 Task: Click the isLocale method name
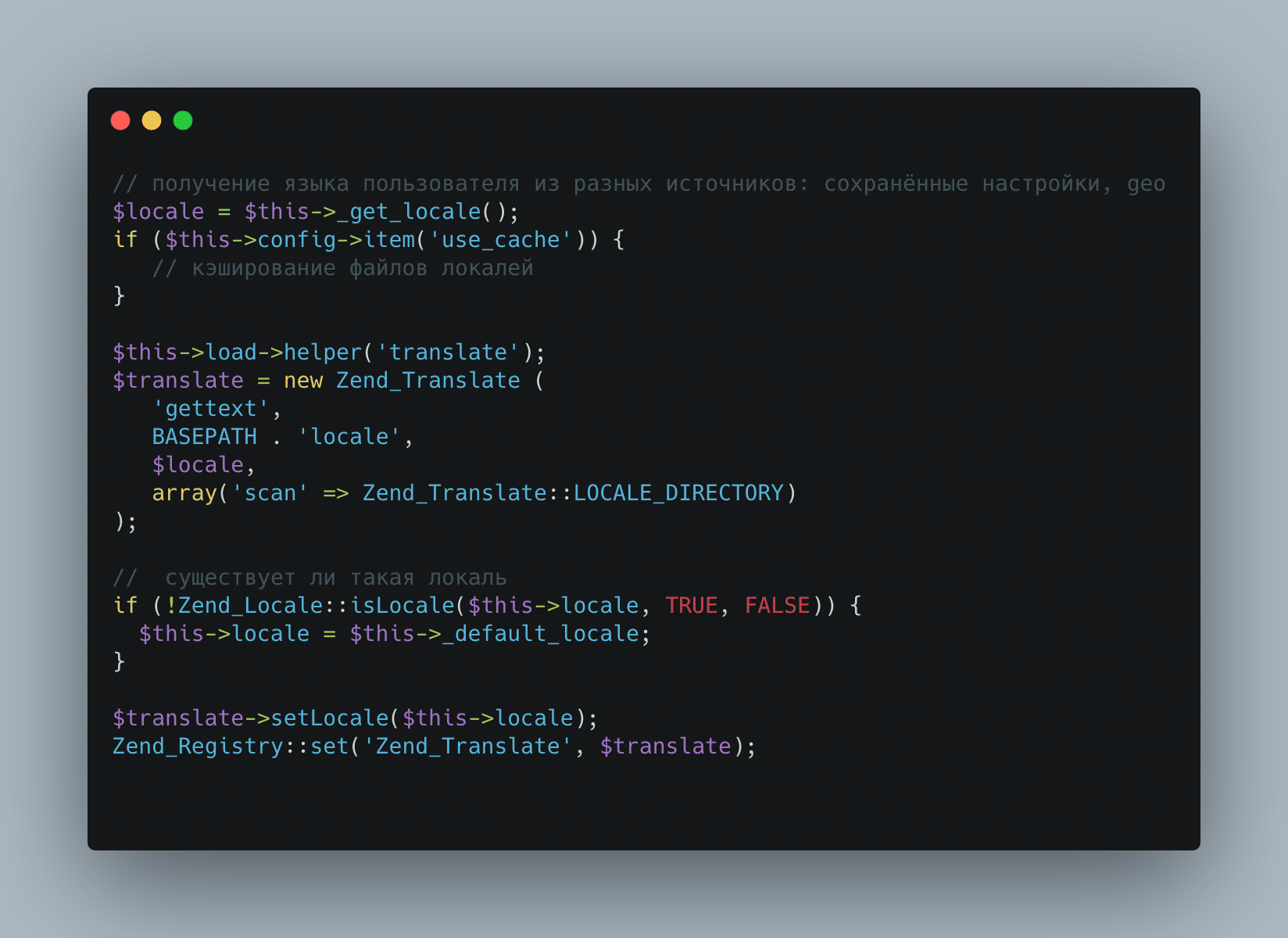(402, 606)
